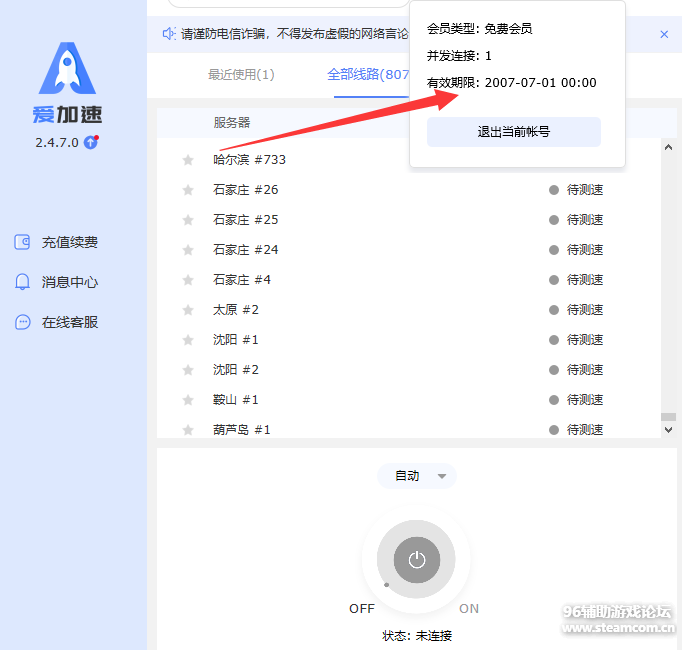The image size is (682, 650).
Task: Click the 并发连接: 1 text
Action: point(459,56)
